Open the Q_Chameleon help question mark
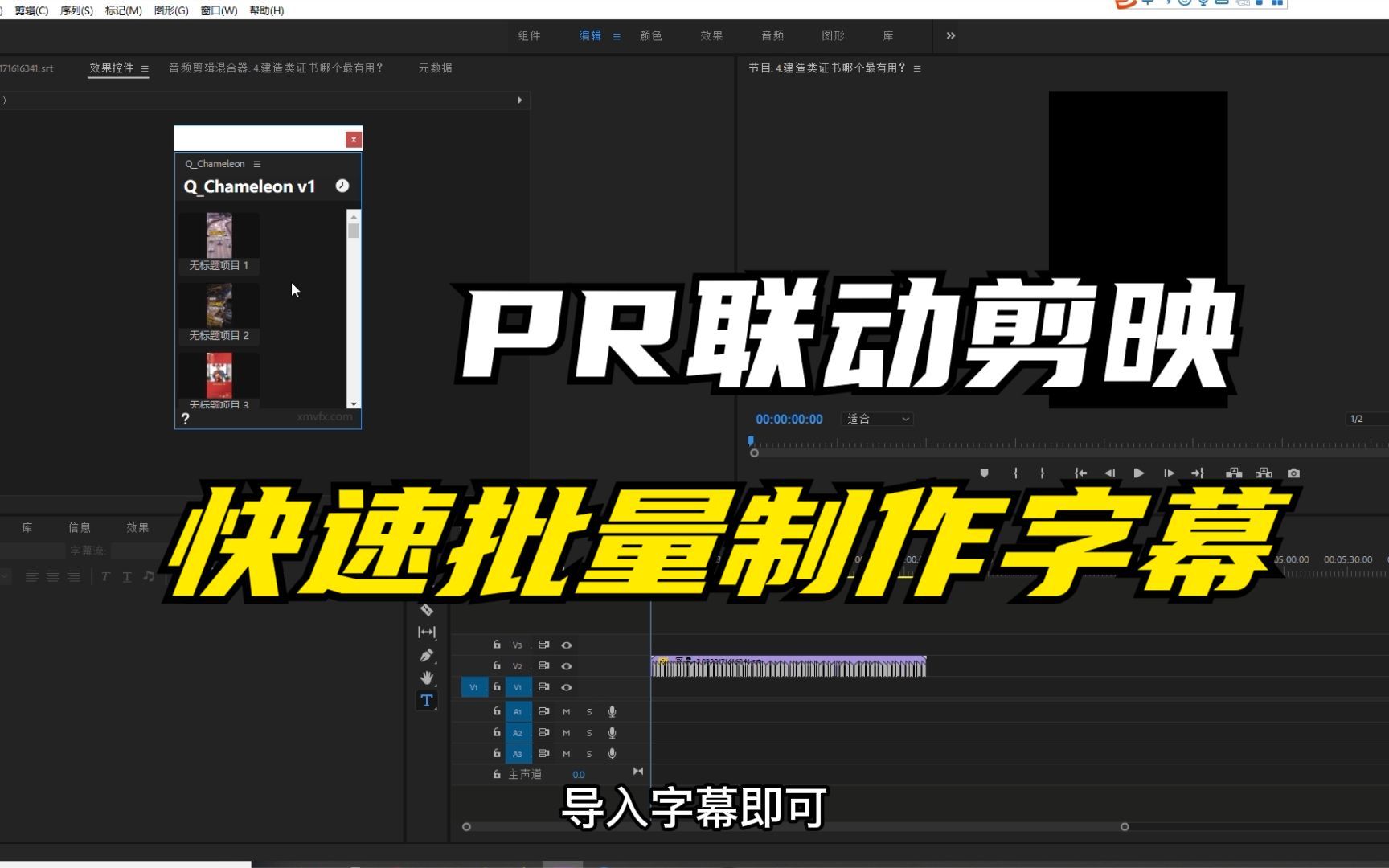The height and width of the screenshot is (868, 1389). 186,418
